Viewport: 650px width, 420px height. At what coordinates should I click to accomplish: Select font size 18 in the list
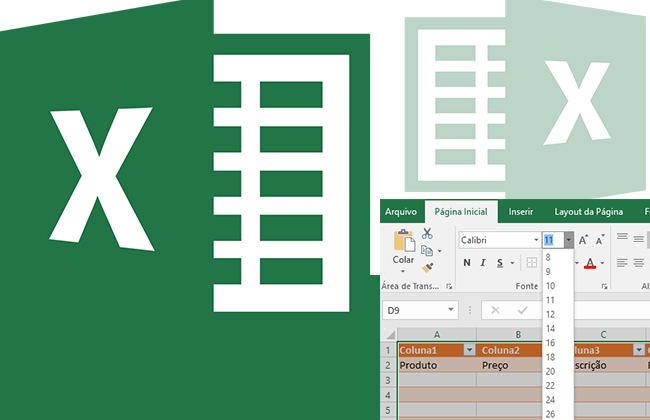click(x=558, y=357)
